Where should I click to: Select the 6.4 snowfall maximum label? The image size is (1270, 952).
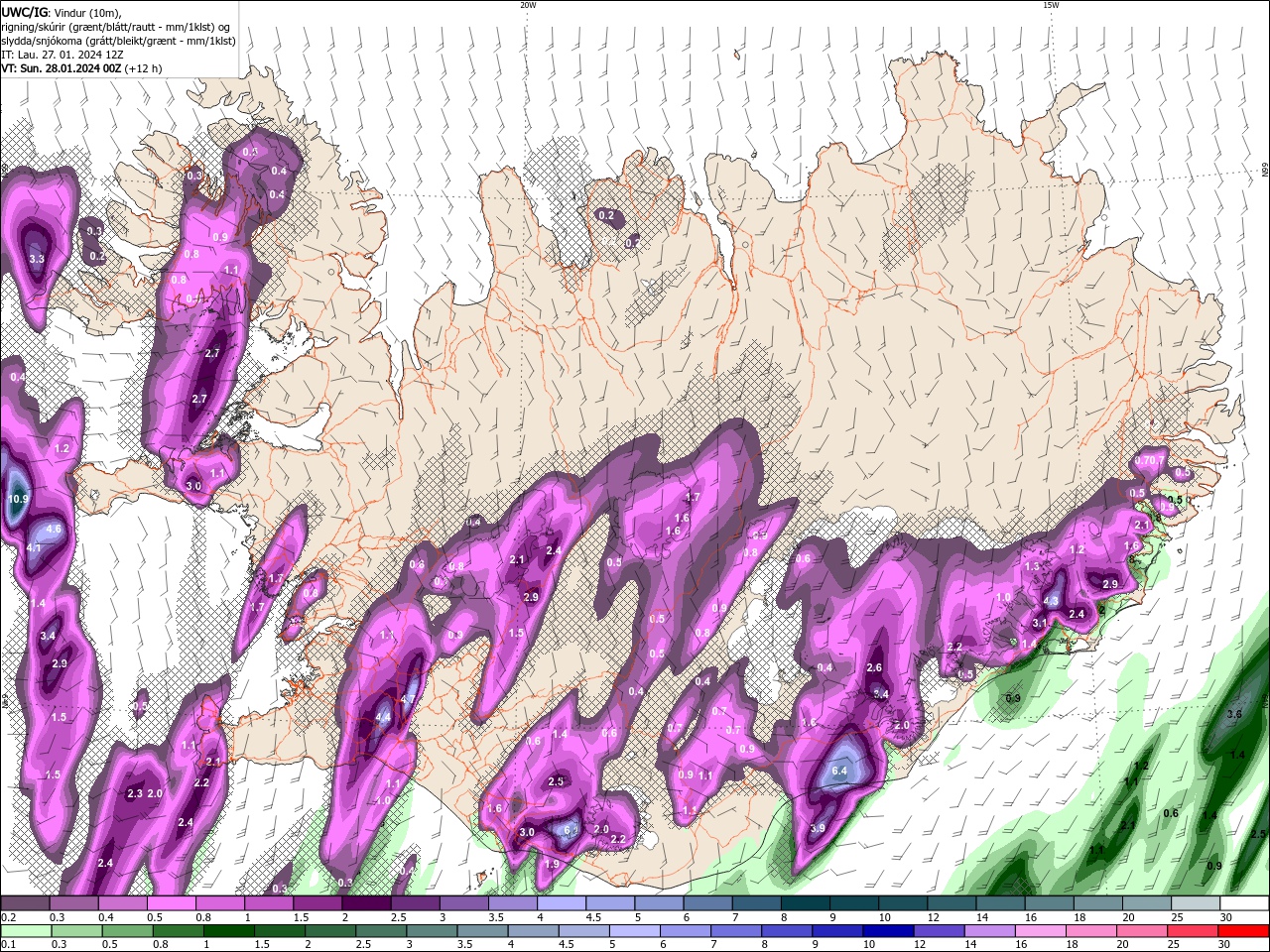click(x=839, y=771)
